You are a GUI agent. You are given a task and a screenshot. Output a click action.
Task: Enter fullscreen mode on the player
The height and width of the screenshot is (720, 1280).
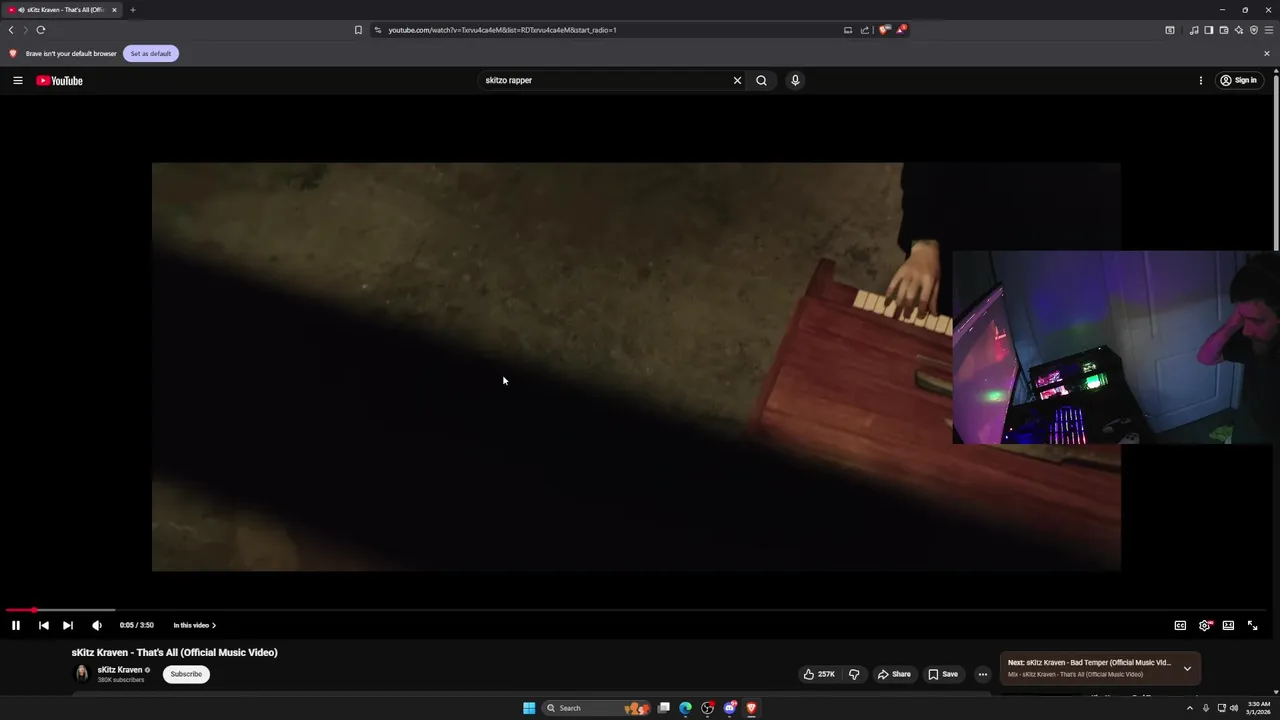tap(1252, 625)
